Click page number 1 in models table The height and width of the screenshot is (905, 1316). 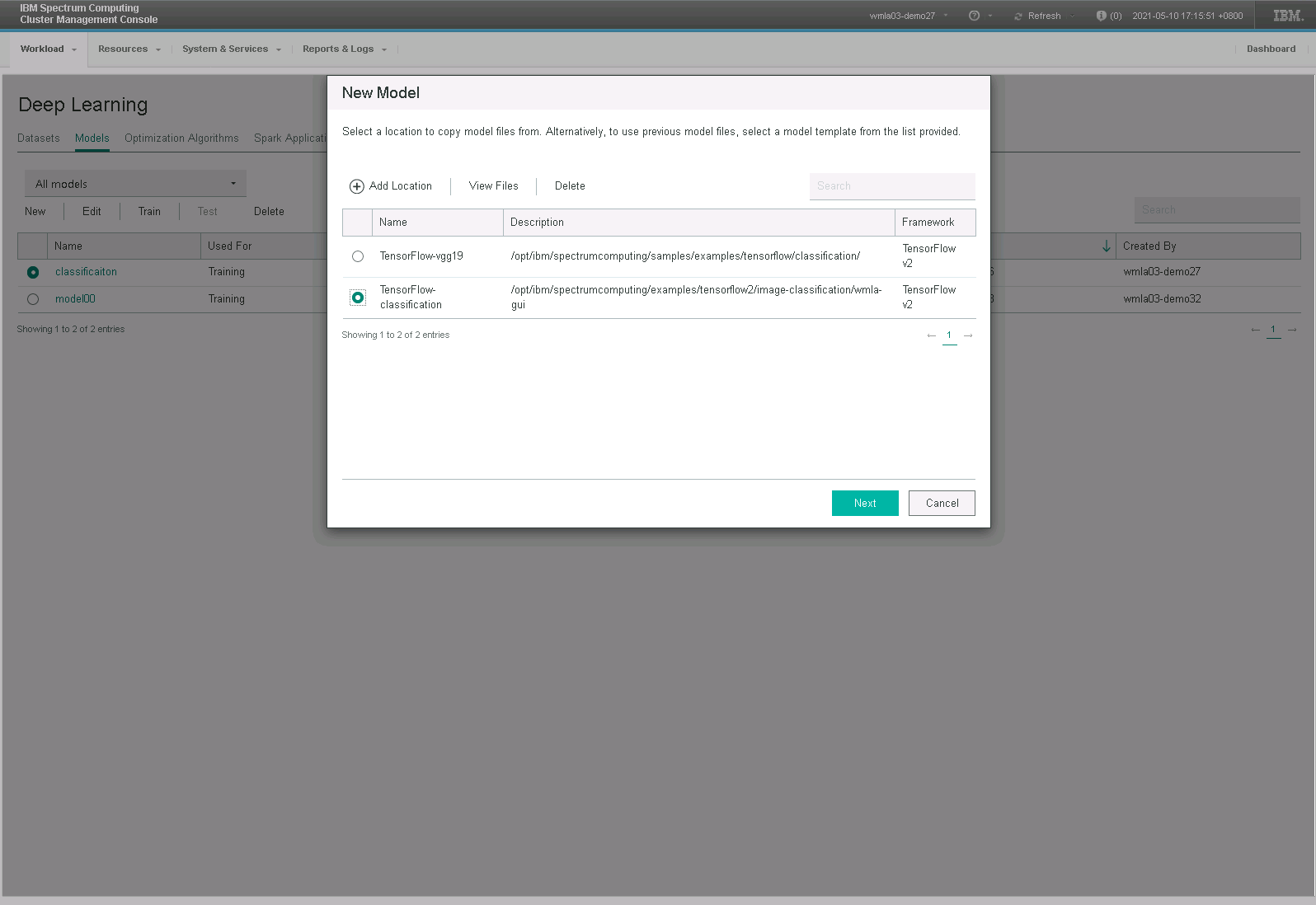pos(1273,330)
